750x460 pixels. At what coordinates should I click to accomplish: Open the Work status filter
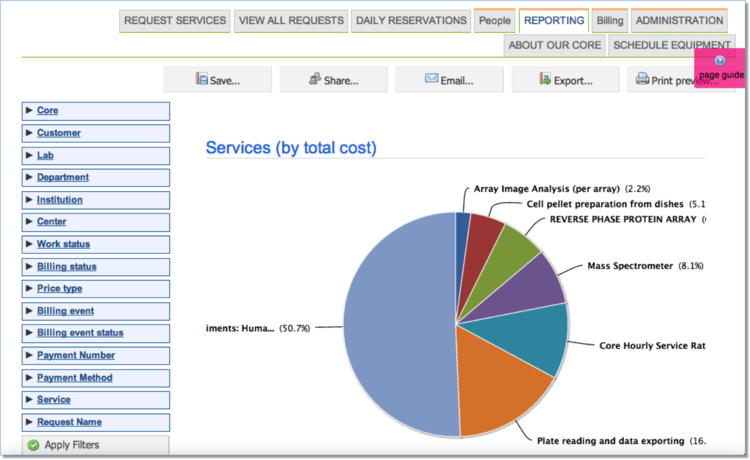[x=63, y=244]
